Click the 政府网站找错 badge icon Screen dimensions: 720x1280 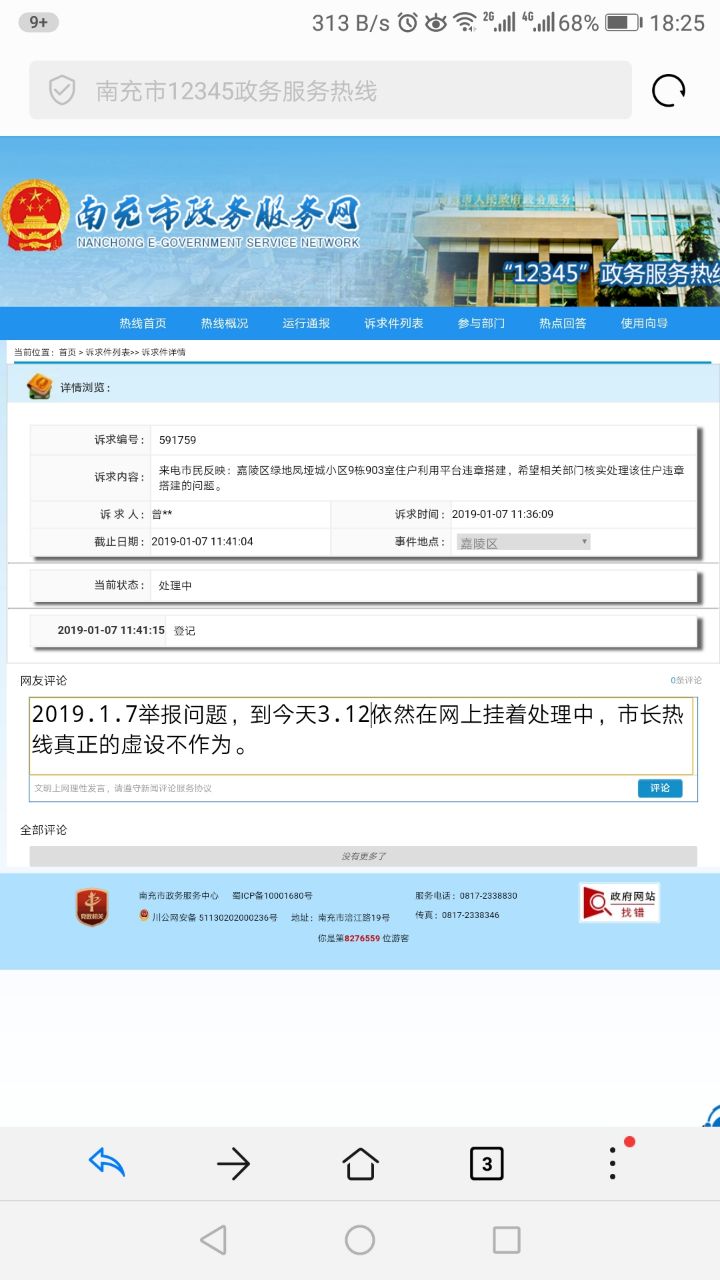point(619,902)
